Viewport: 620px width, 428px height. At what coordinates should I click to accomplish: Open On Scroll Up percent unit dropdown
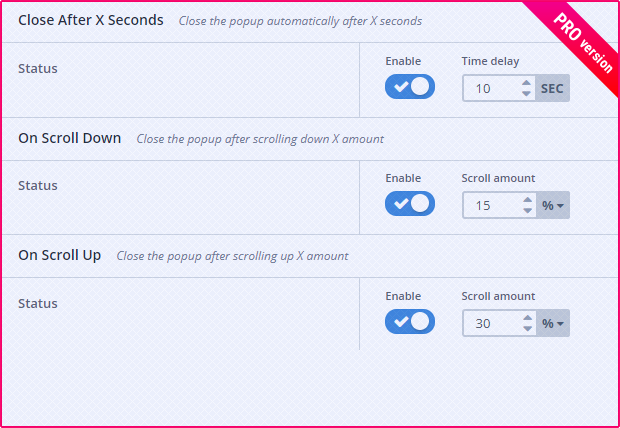pyautogui.click(x=553, y=324)
